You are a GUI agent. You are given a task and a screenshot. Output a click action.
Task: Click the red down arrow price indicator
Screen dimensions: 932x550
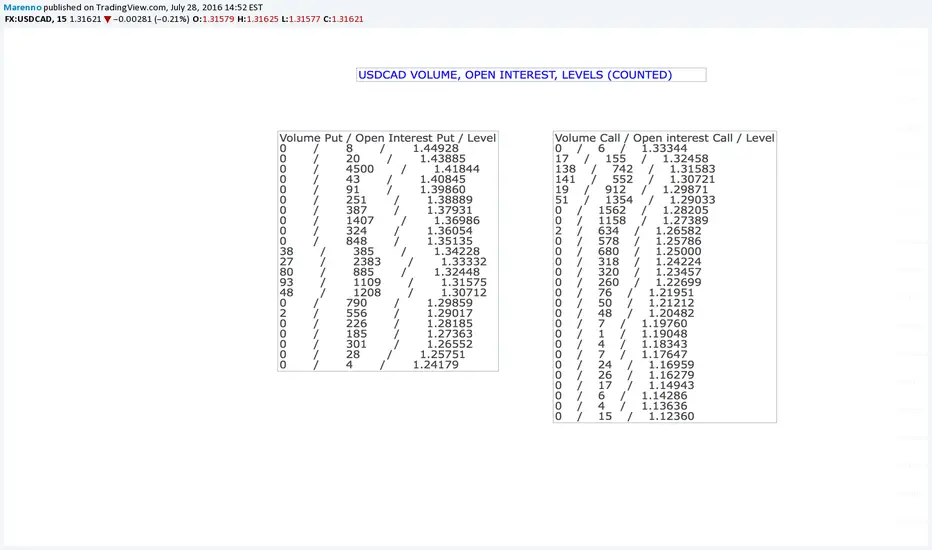(x=108, y=20)
